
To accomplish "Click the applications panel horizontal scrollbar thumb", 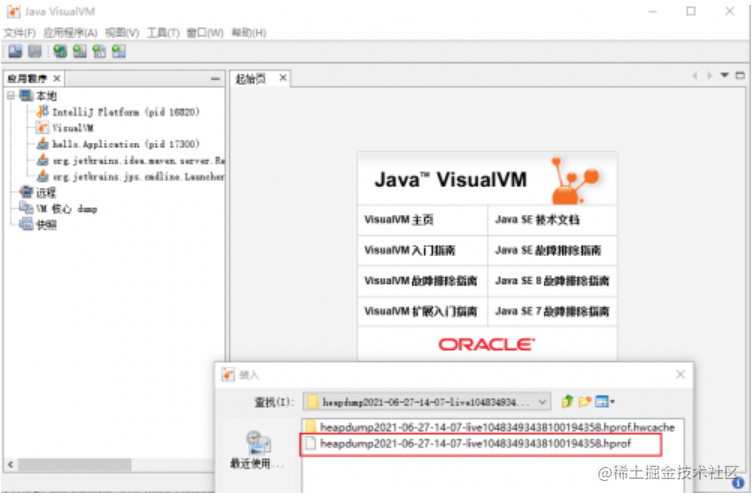I will click(x=75, y=465).
